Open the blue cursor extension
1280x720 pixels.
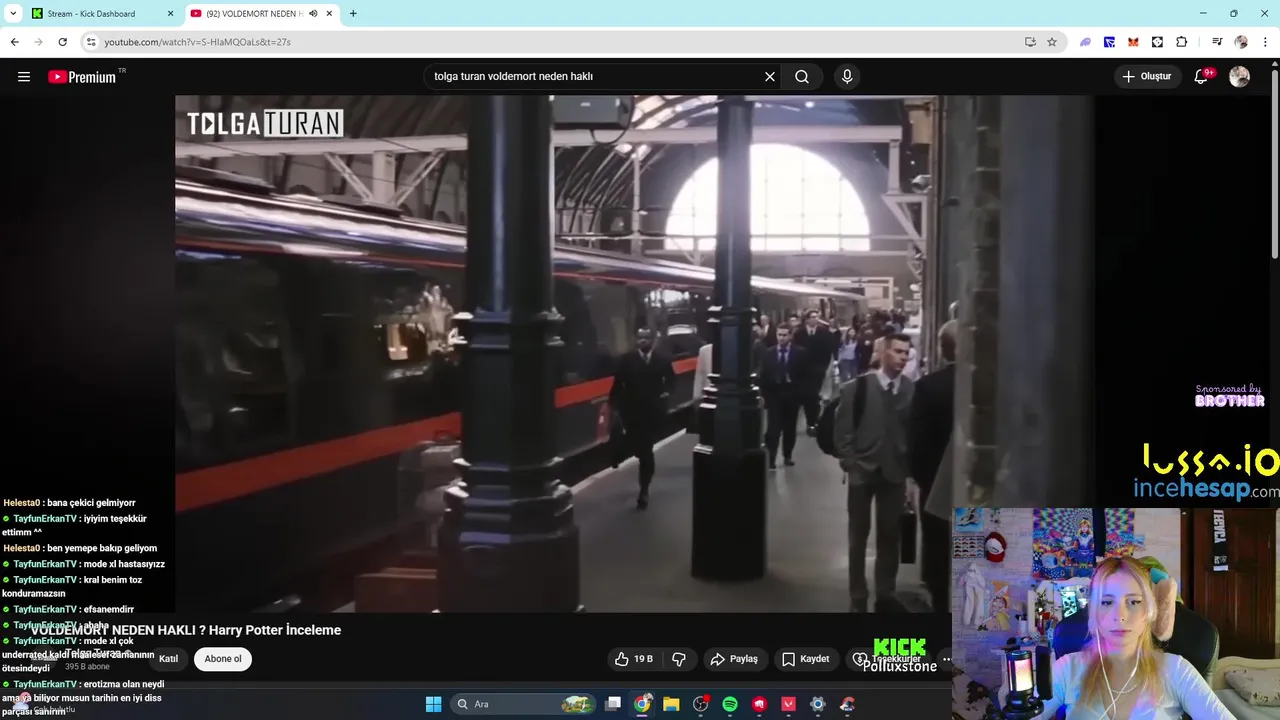(1109, 42)
